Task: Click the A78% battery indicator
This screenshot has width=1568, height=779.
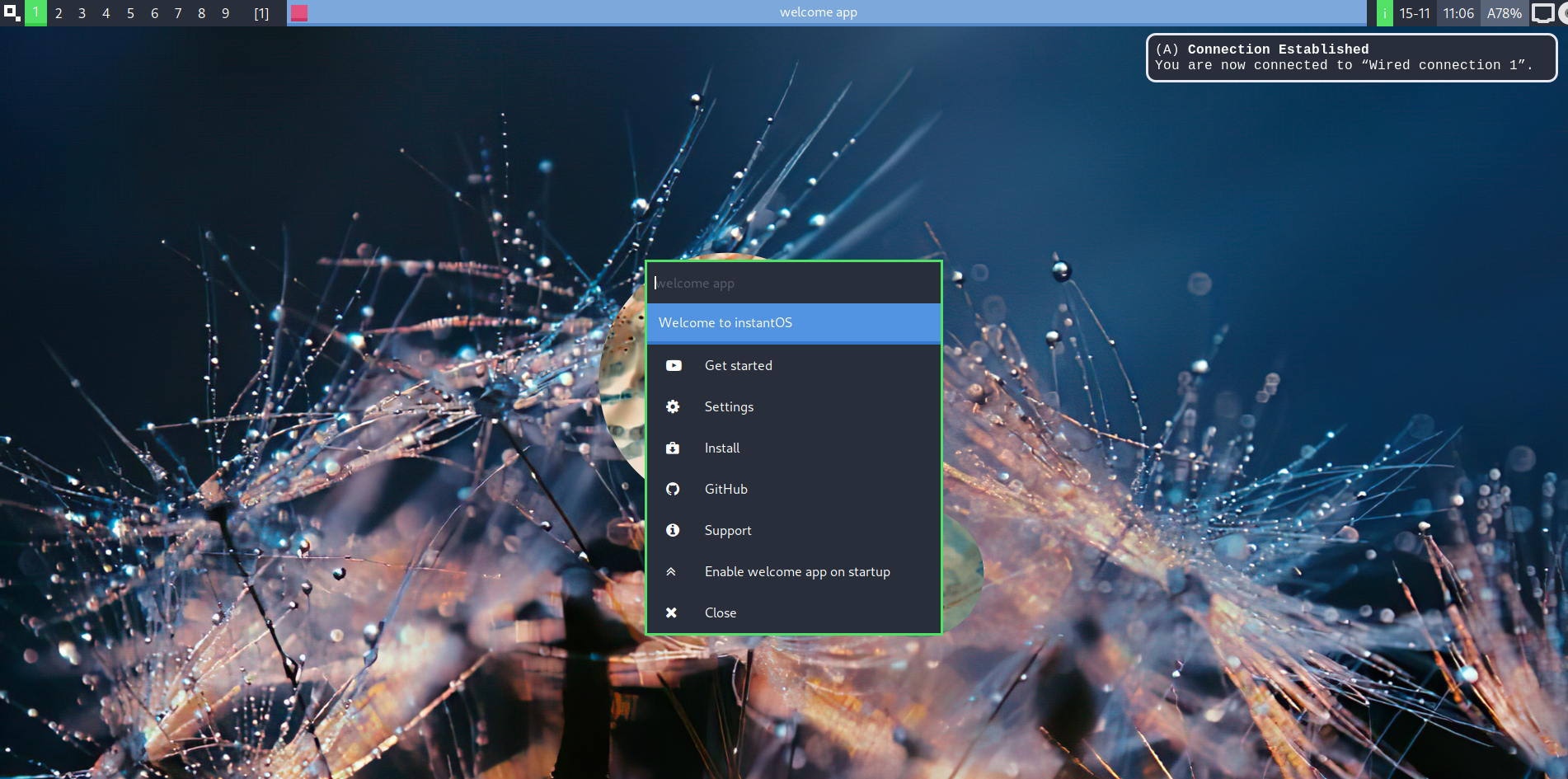Action: 1504,13
